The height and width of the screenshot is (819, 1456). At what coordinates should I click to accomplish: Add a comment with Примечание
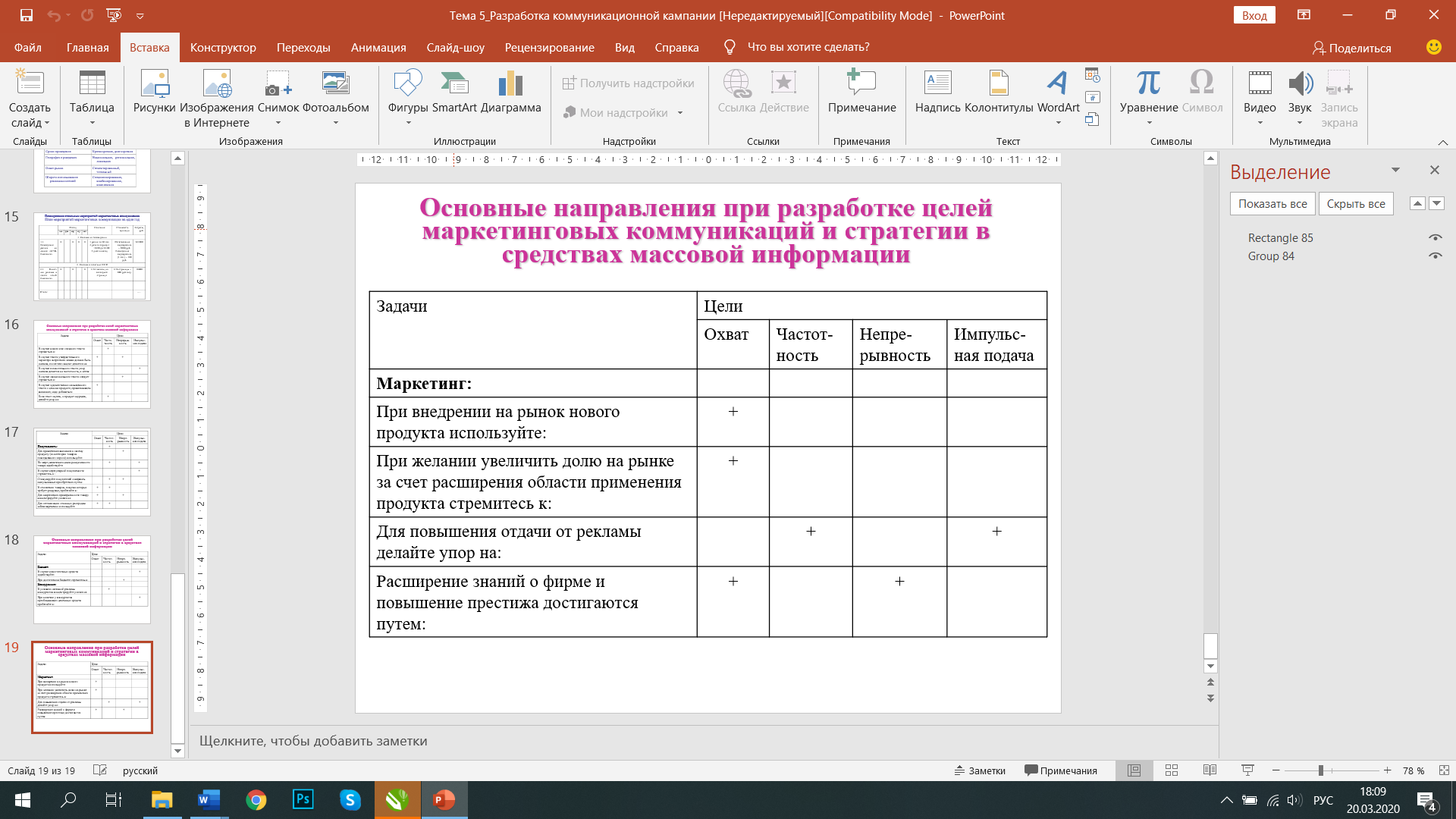pos(861,93)
